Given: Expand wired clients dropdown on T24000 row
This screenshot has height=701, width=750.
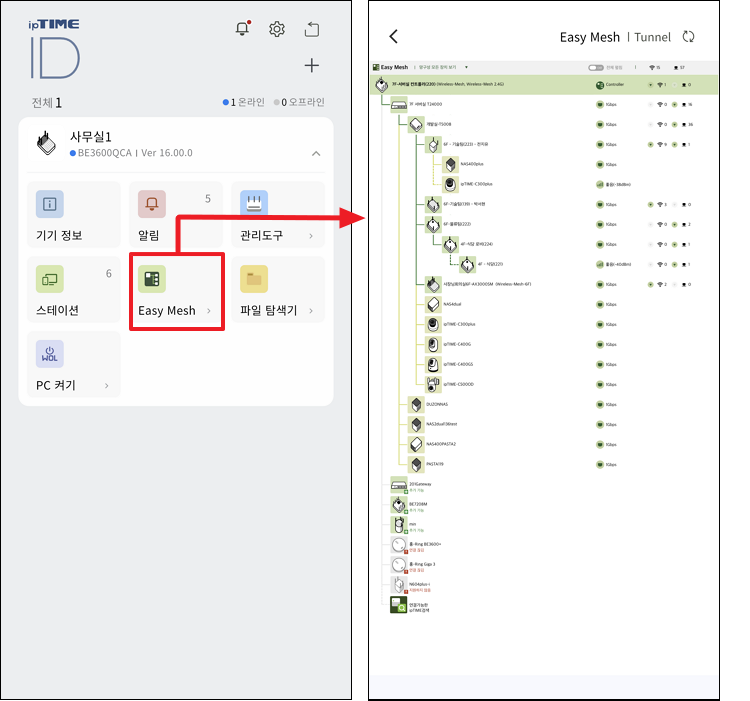Looking at the screenshot, I should click(x=674, y=104).
